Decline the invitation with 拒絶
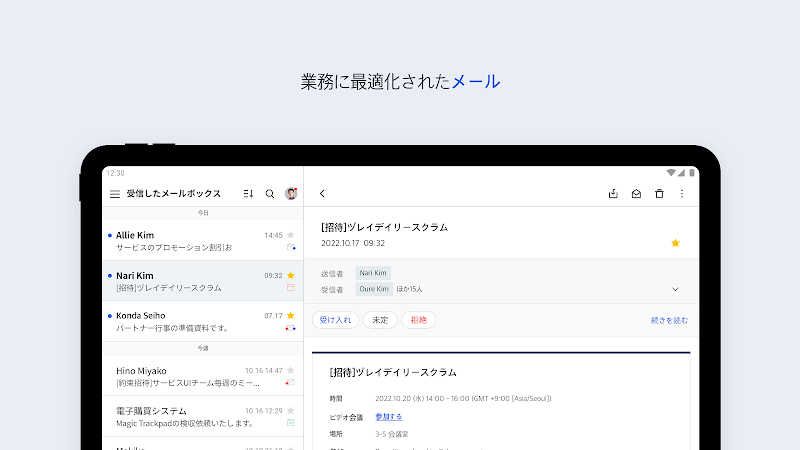Viewport: 800px width, 450px height. pos(418,320)
